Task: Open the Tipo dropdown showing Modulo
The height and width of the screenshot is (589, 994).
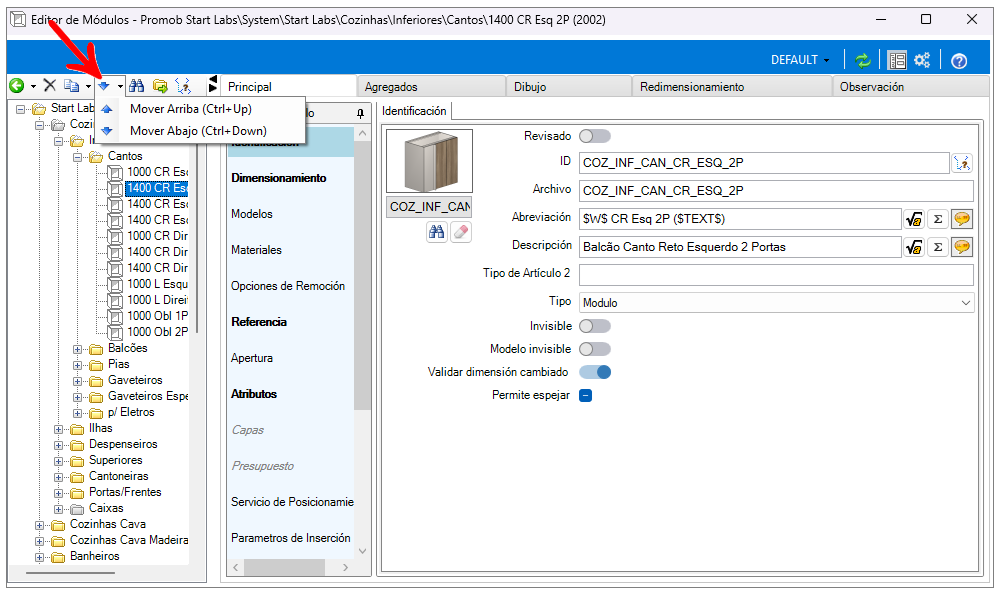Action: pyautogui.click(x=776, y=302)
